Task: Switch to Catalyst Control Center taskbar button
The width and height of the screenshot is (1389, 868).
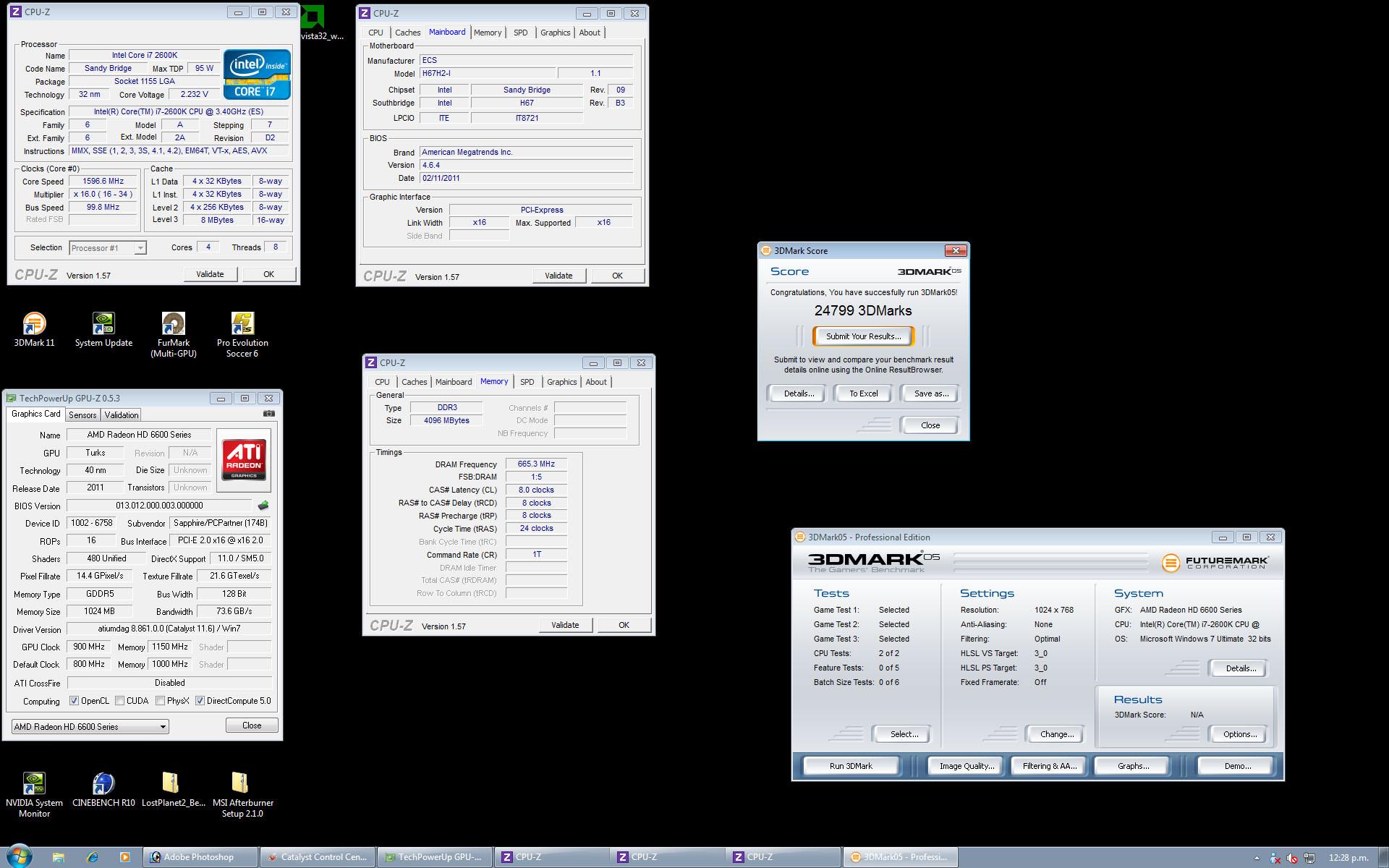Action: coord(318,857)
